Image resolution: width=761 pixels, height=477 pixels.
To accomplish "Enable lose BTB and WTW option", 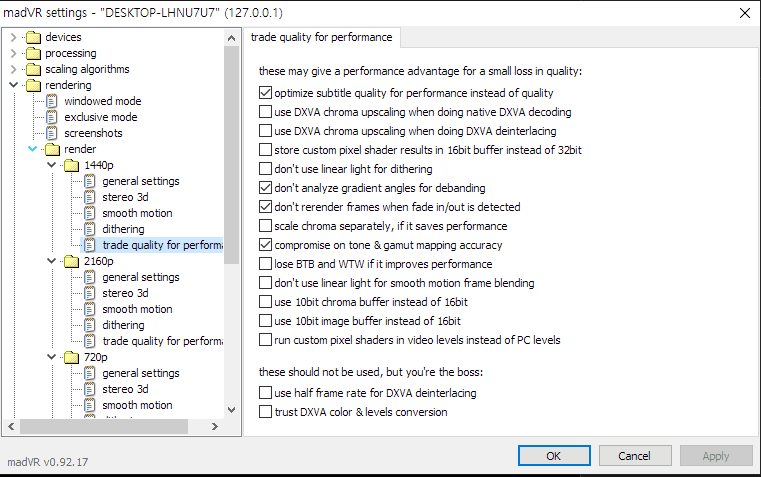I will tap(265, 264).
